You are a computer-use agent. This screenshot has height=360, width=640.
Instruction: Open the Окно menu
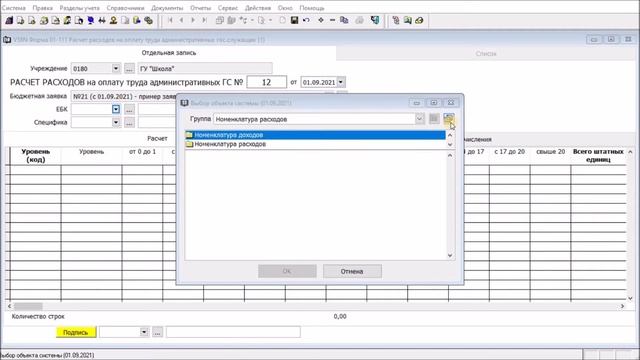285,8
